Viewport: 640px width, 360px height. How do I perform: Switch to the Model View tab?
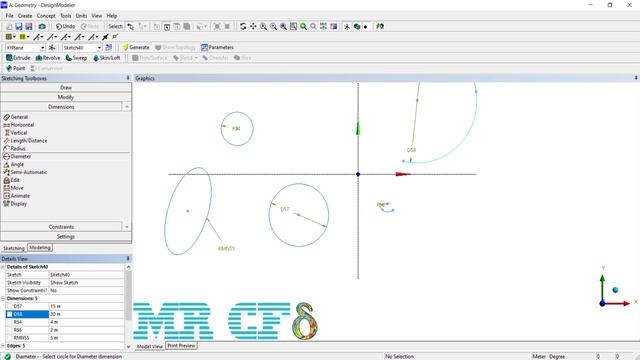pos(149,347)
